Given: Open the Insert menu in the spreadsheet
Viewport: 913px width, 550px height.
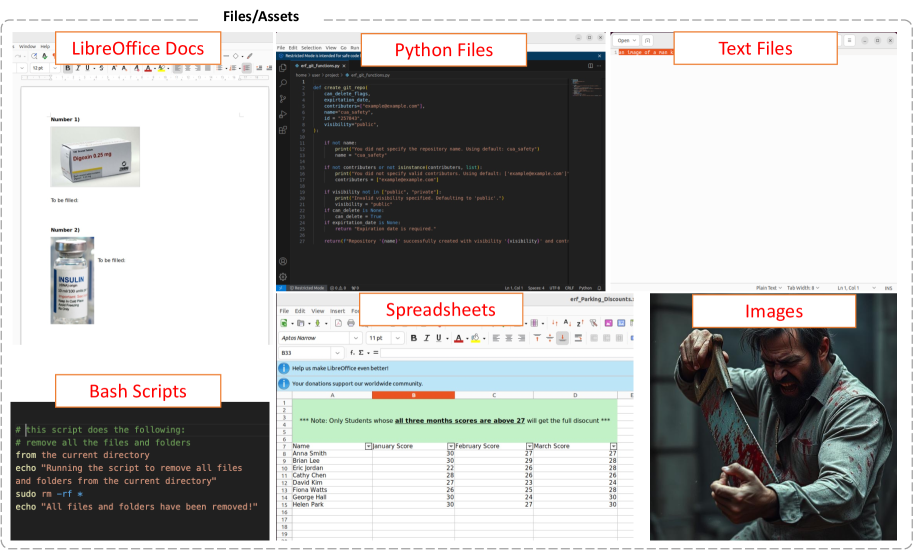Looking at the screenshot, I should (x=339, y=311).
